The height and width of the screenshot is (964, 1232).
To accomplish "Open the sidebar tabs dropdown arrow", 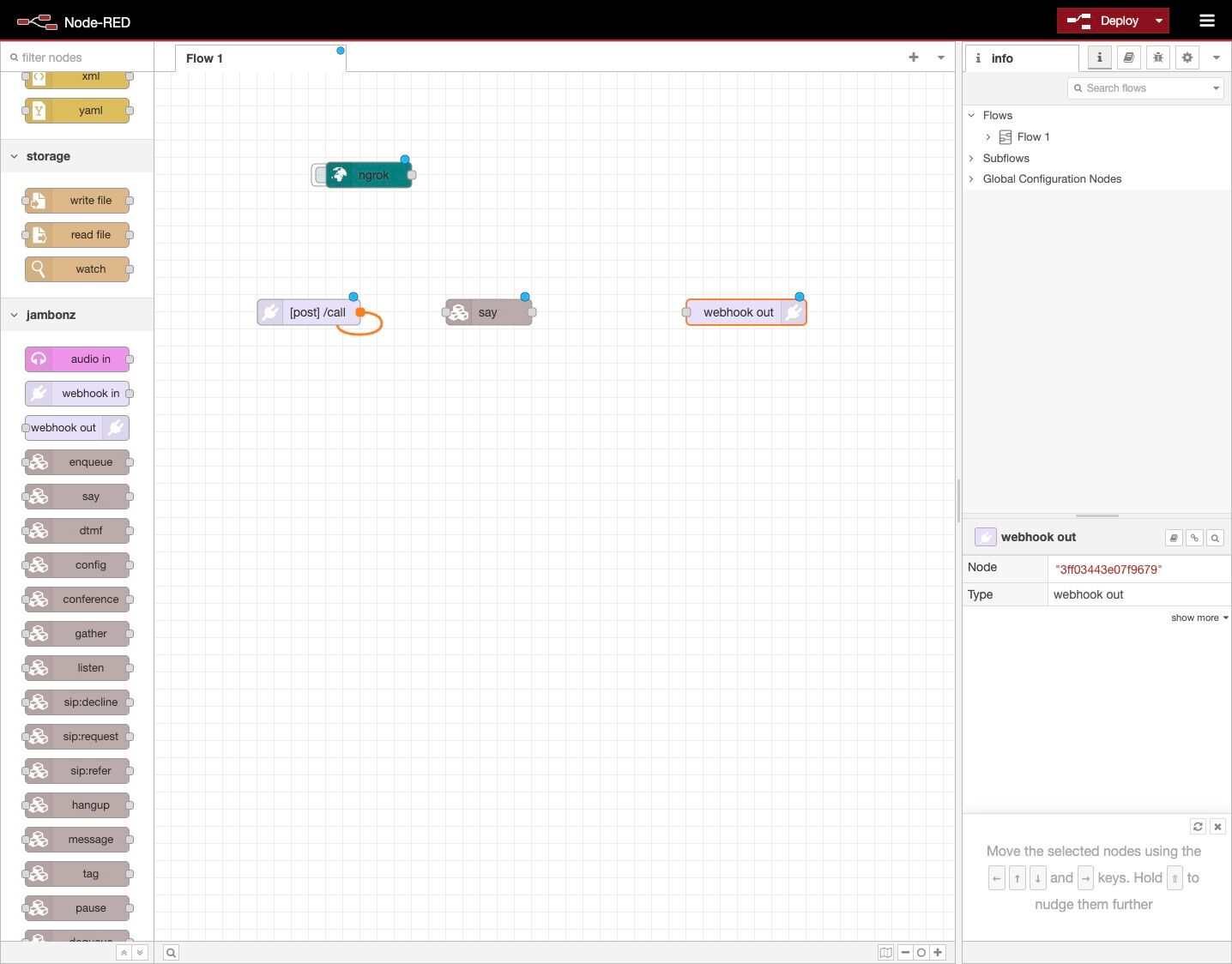I will 1217,57.
